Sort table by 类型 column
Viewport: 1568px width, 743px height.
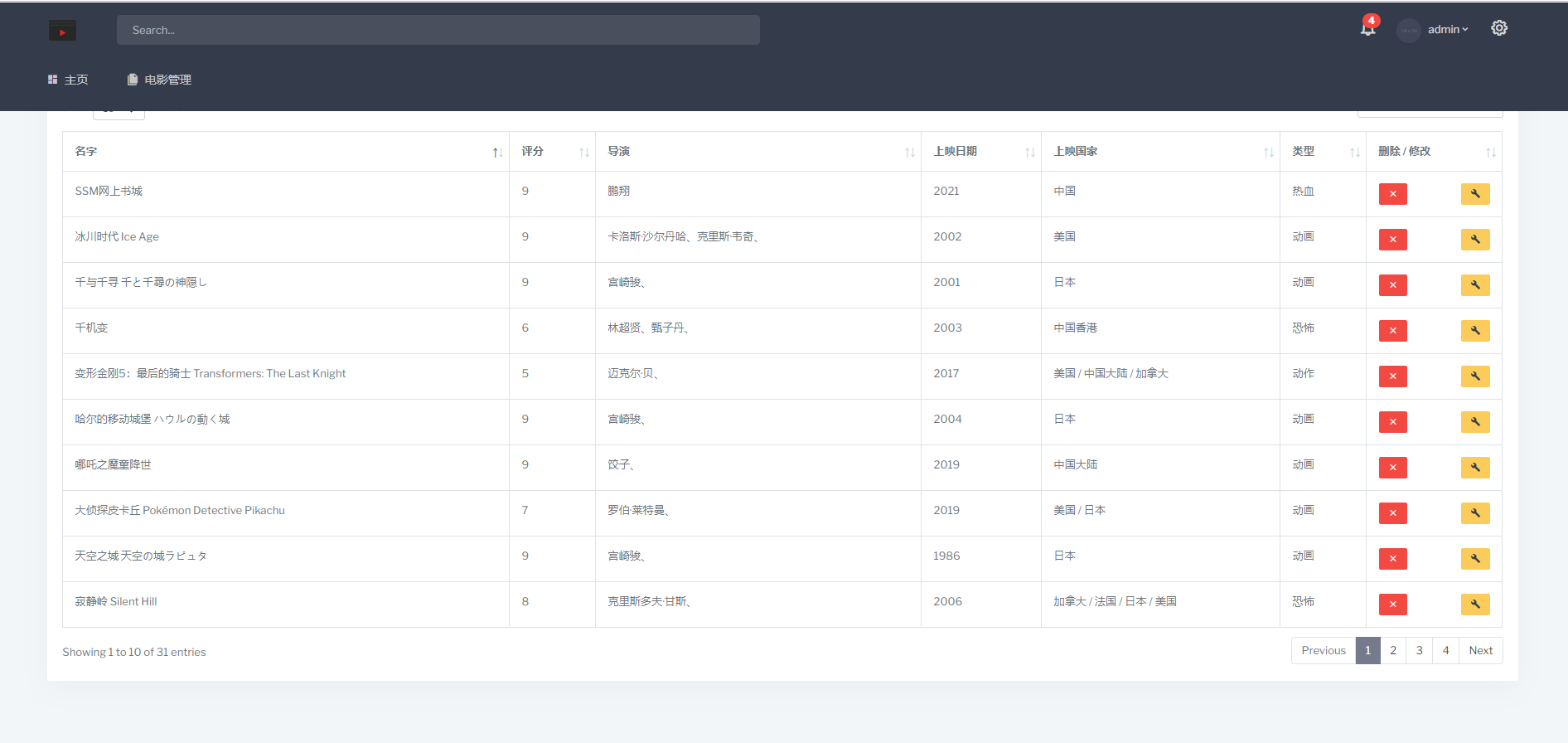coord(1323,152)
